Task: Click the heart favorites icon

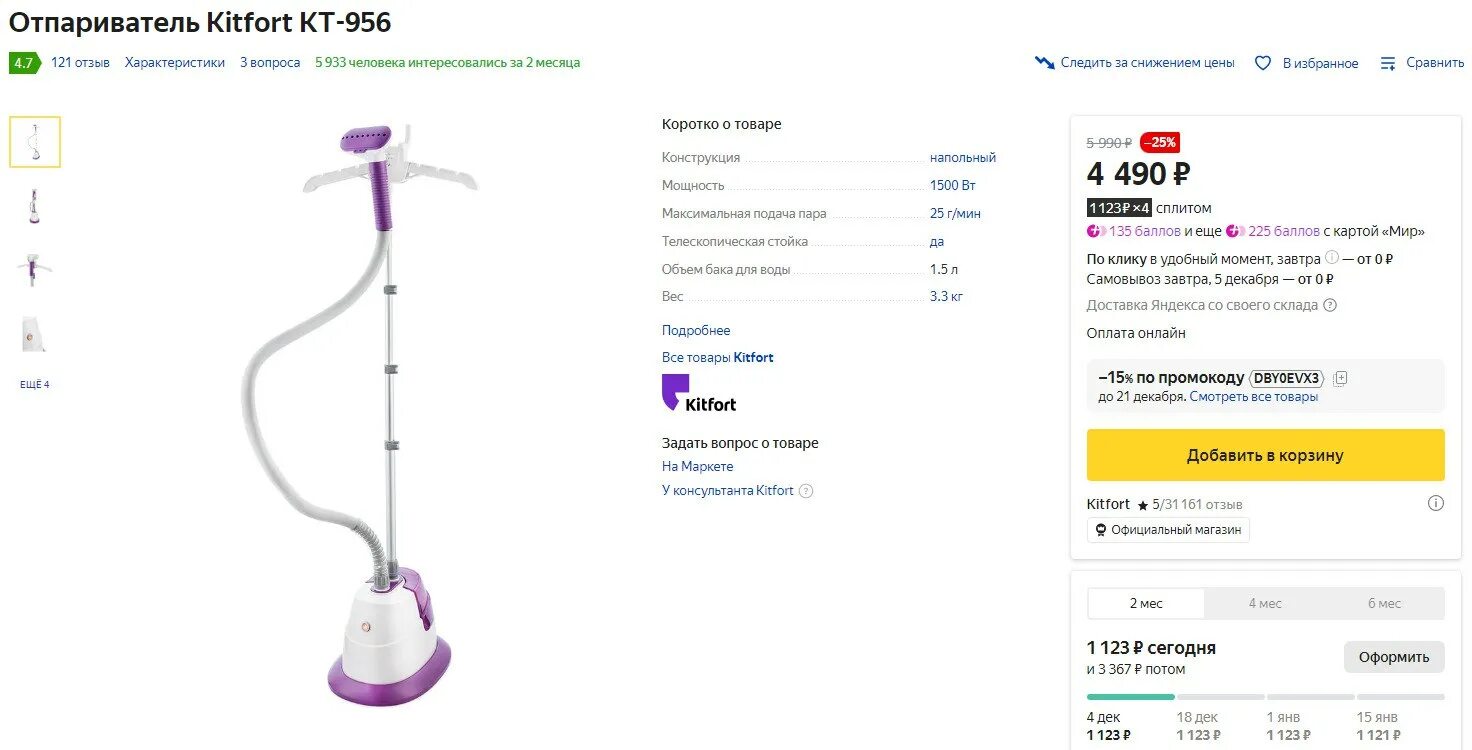Action: tap(1263, 63)
